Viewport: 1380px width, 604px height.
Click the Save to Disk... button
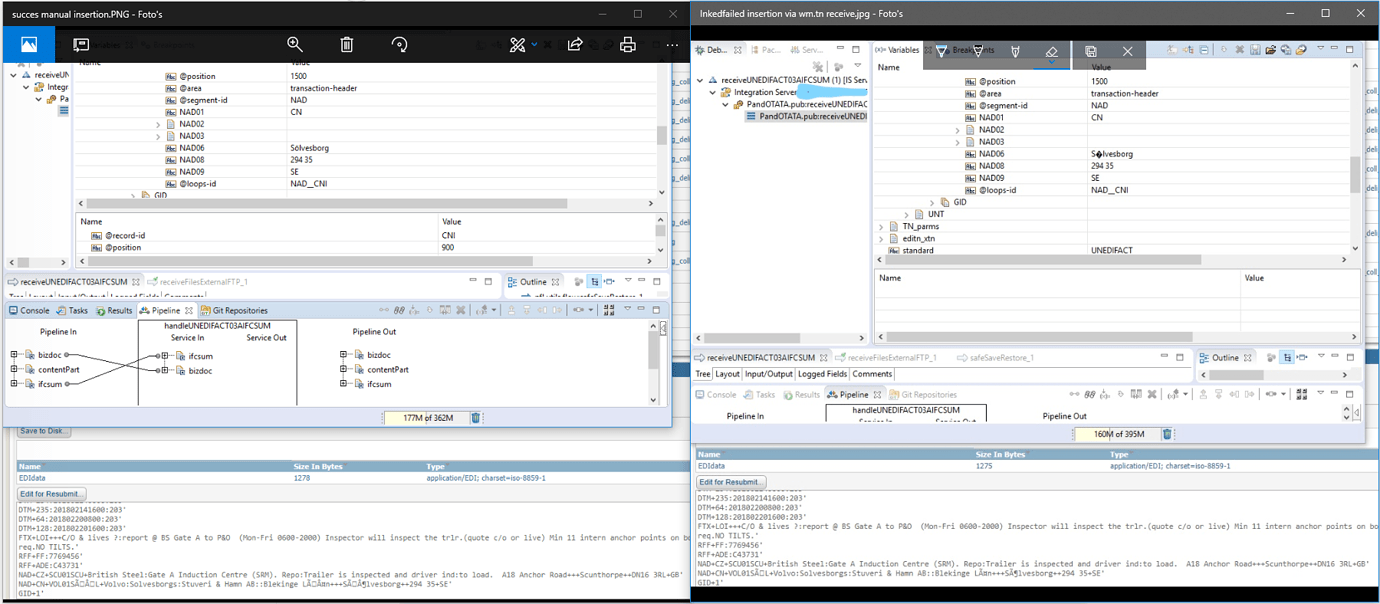[44, 431]
